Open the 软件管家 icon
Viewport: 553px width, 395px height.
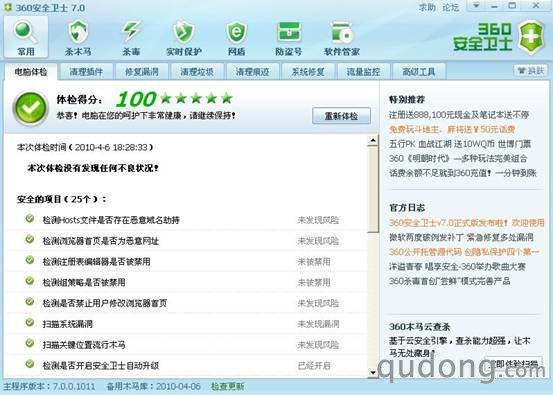342,32
